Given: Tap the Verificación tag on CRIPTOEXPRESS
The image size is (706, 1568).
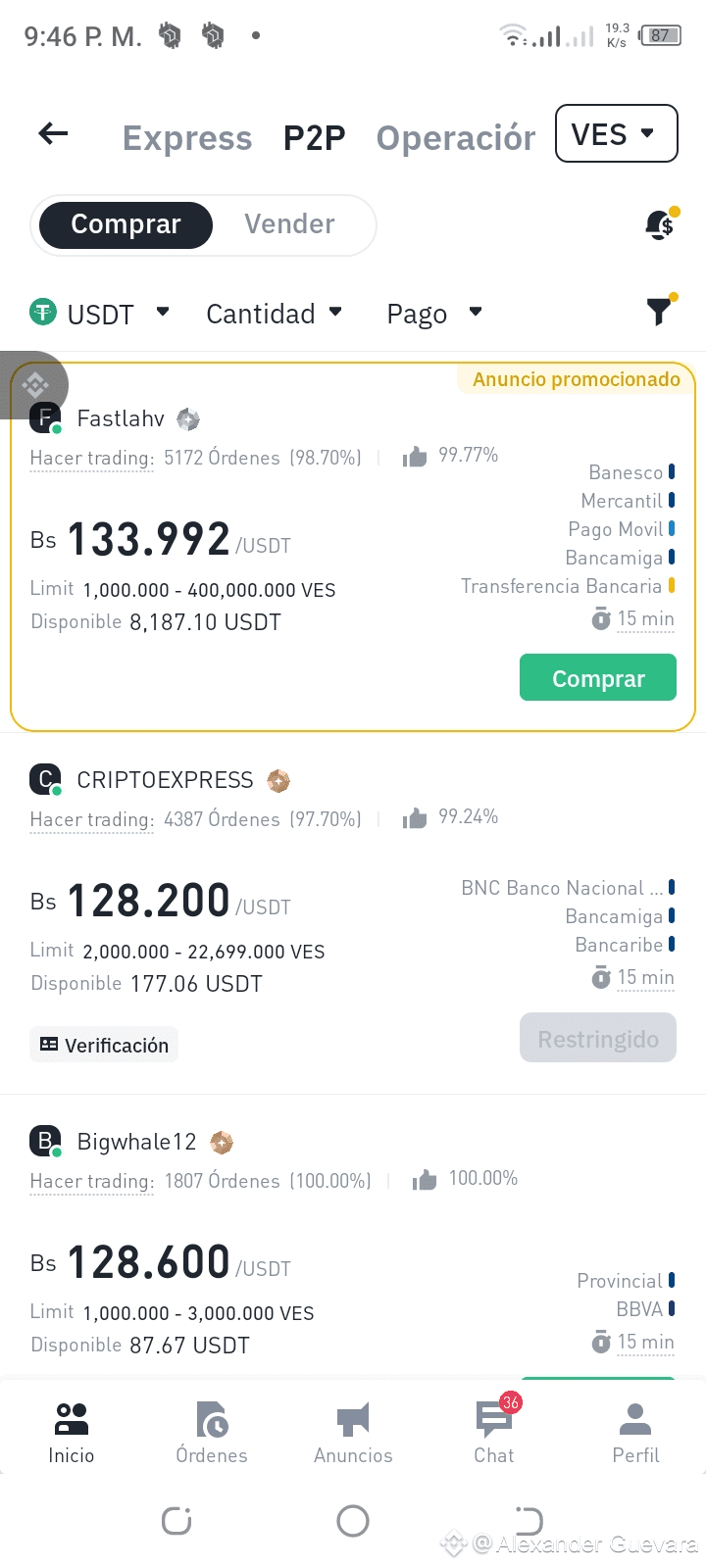Looking at the screenshot, I should tap(104, 1045).
